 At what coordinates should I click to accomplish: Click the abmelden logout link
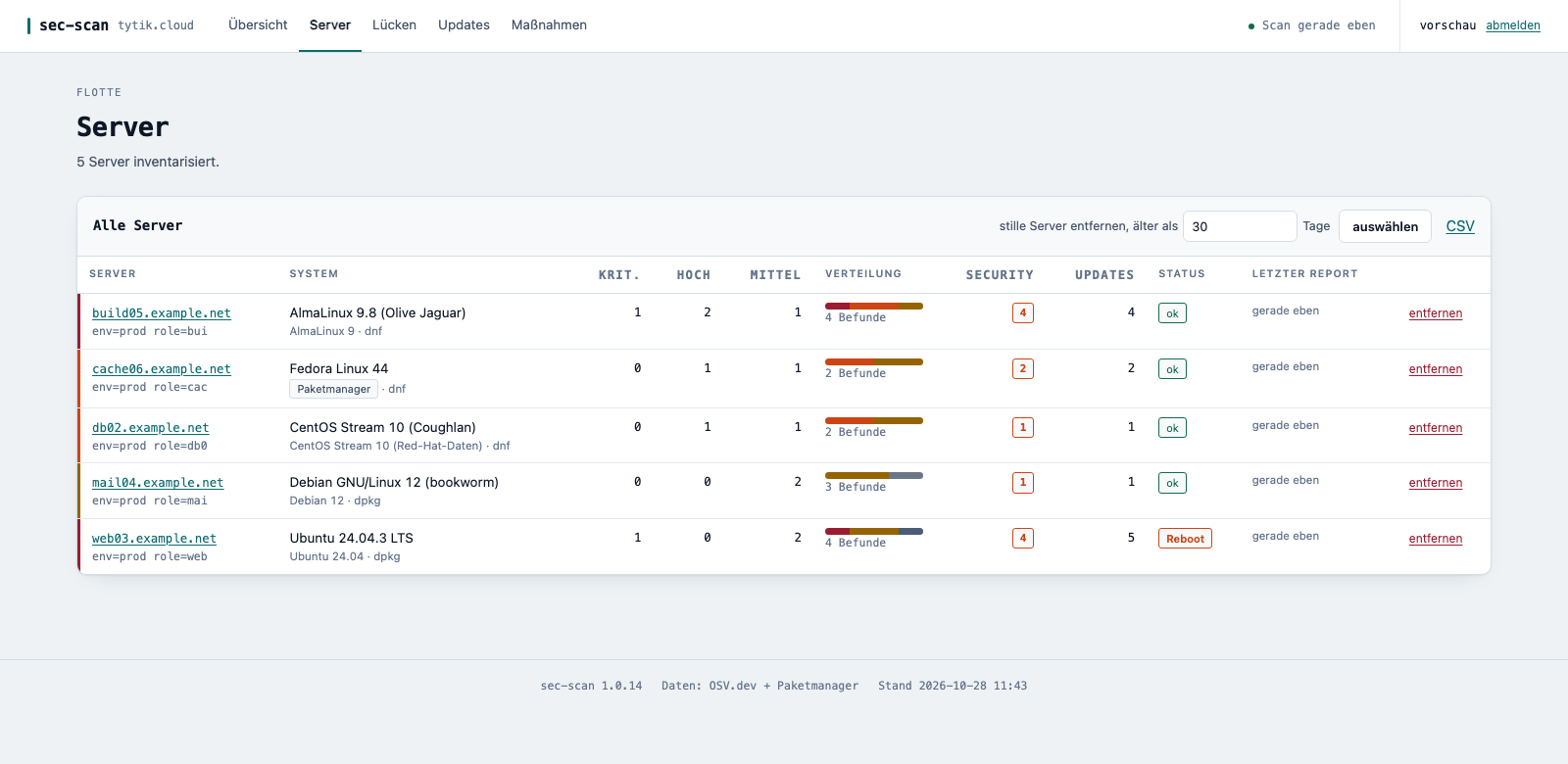[x=1513, y=25]
